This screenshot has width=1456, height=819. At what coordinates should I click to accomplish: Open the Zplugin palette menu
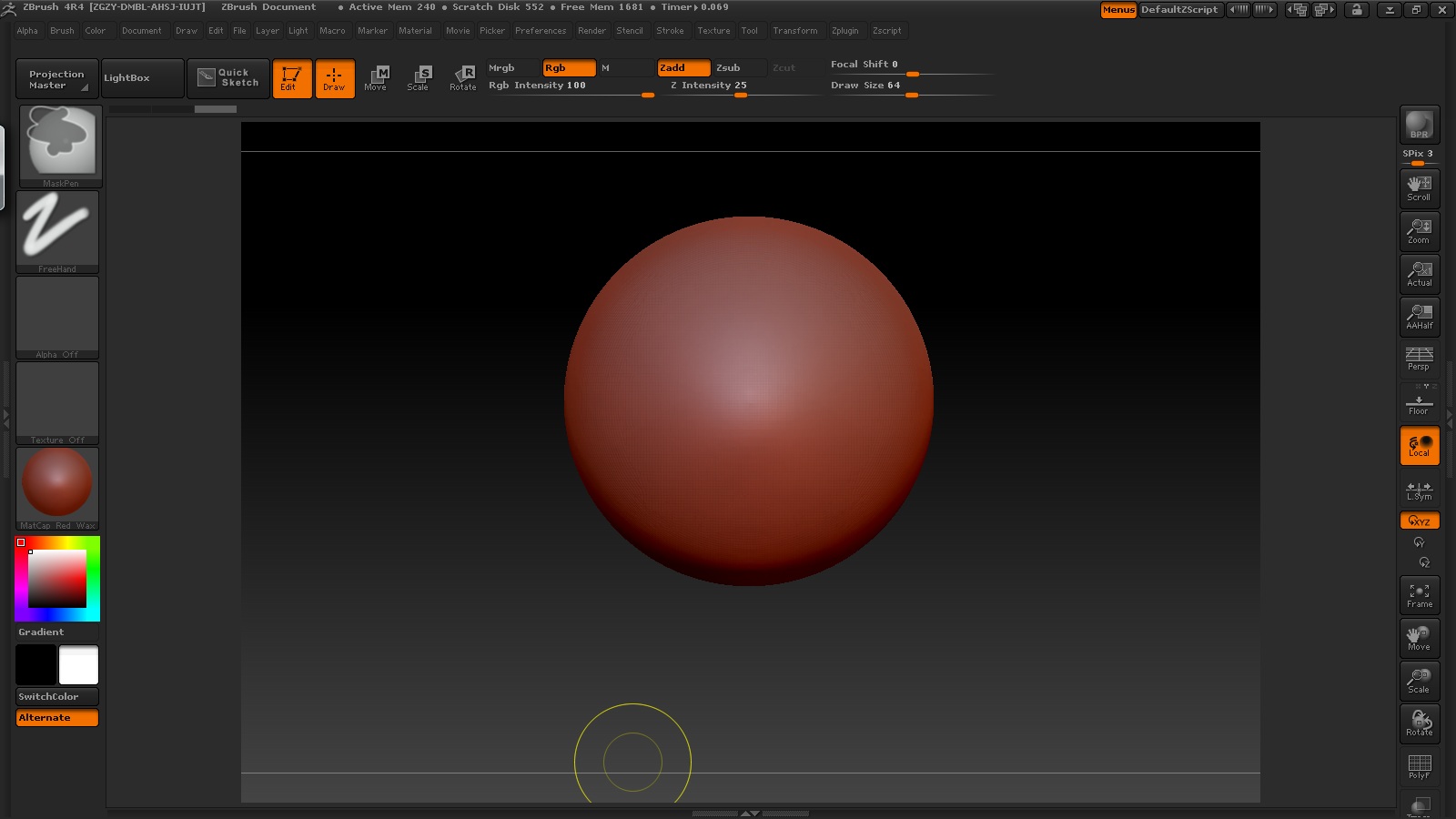845,31
